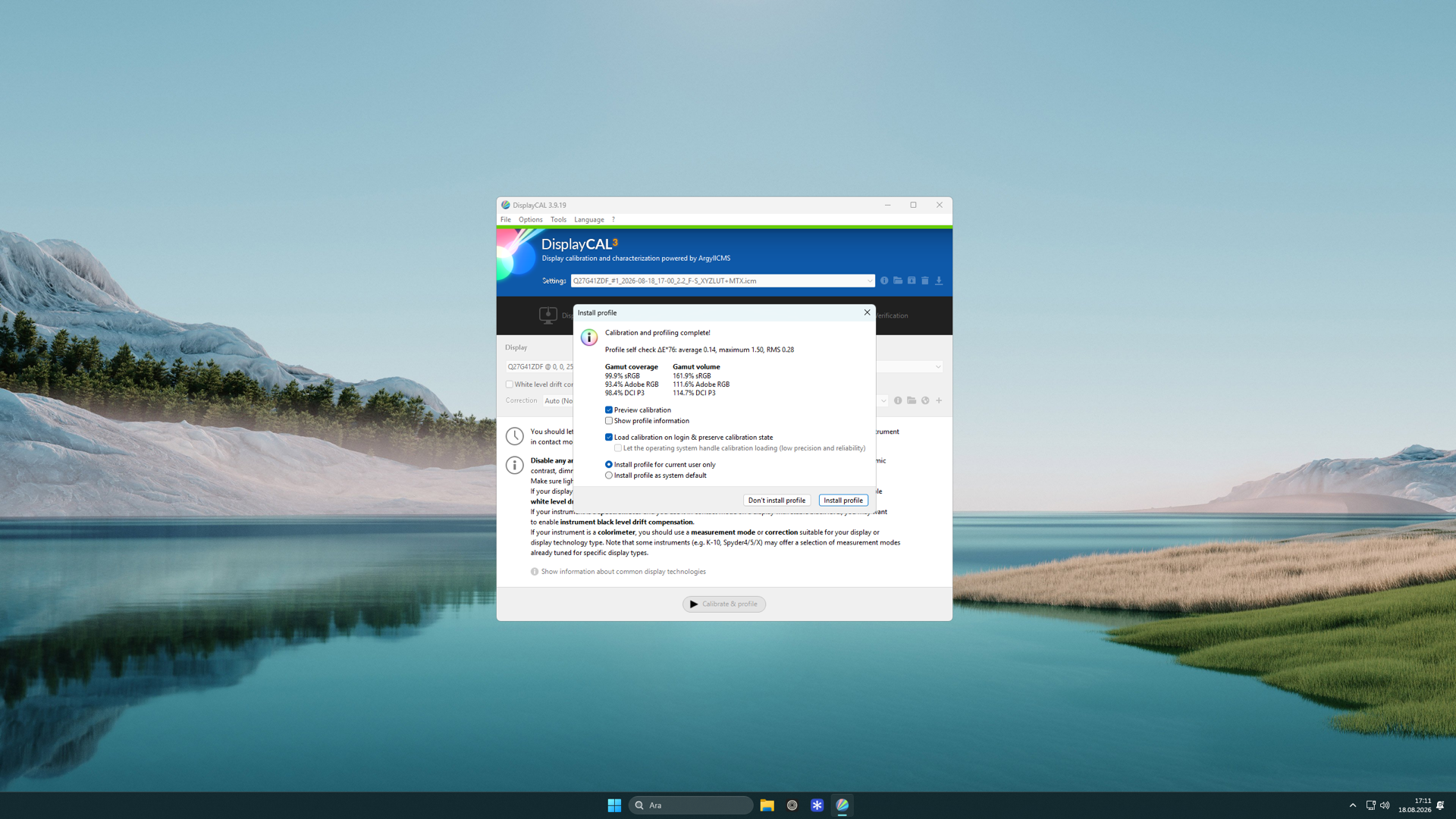
Task: Open the Correction dropdown
Action: click(883, 400)
